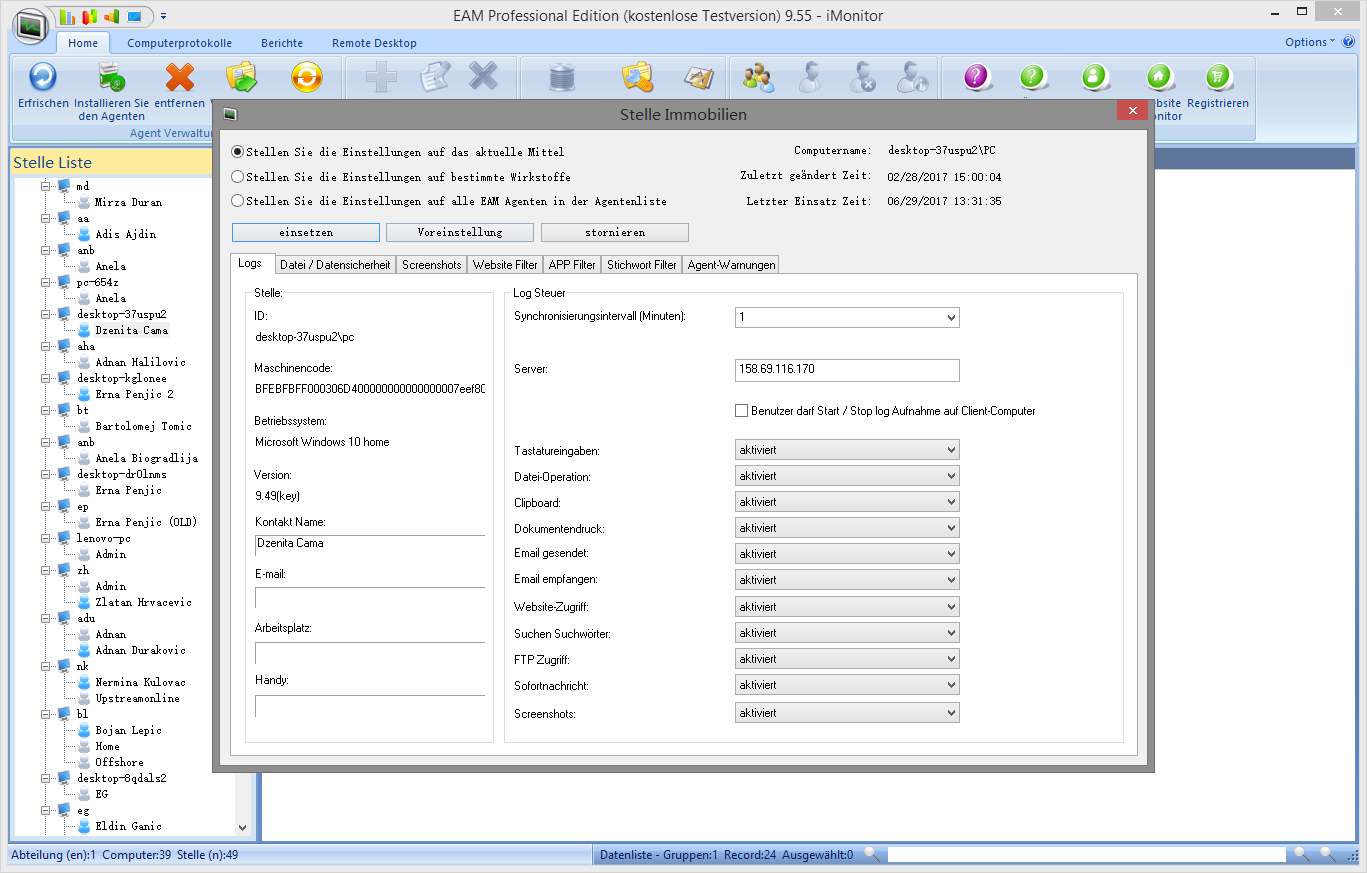Click the Erfrischen refresh icon
This screenshot has height=873, width=1367.
coord(42,77)
